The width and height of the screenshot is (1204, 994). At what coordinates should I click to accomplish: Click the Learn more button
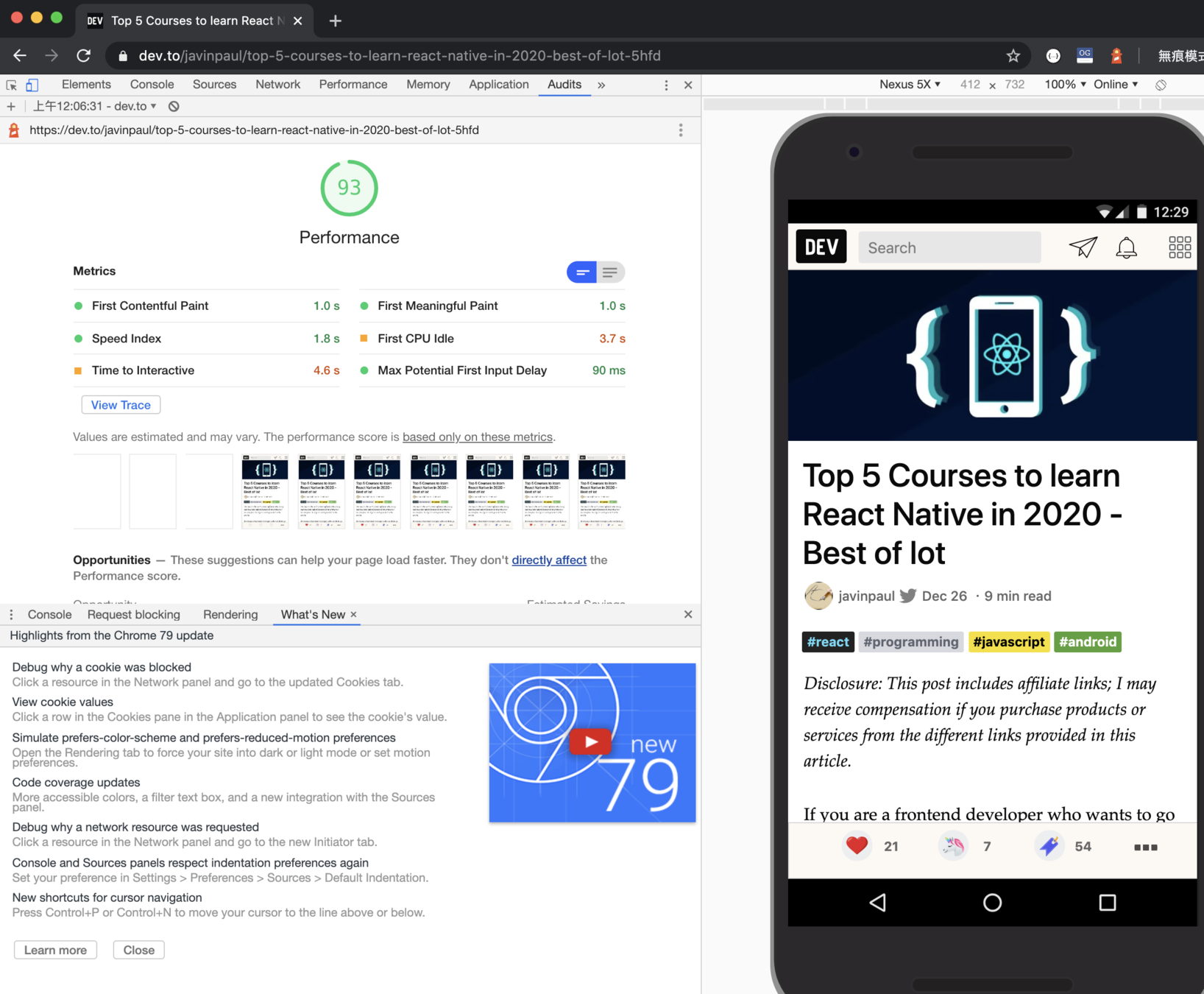[55, 950]
